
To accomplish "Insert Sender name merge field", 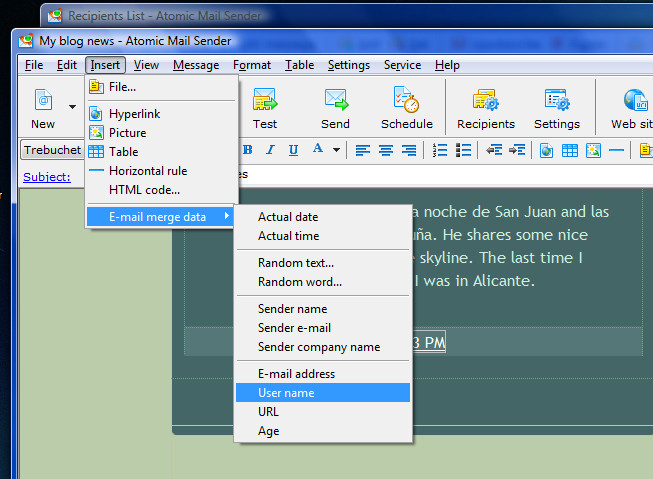I will (323, 309).
